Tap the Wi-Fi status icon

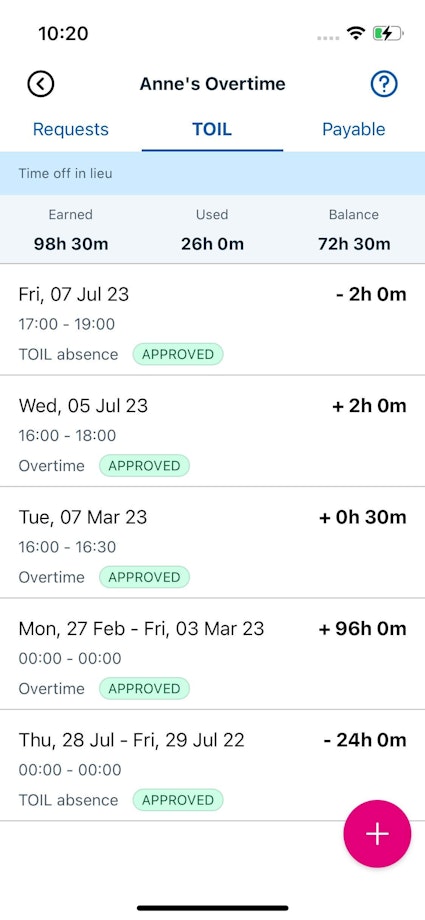pos(356,33)
